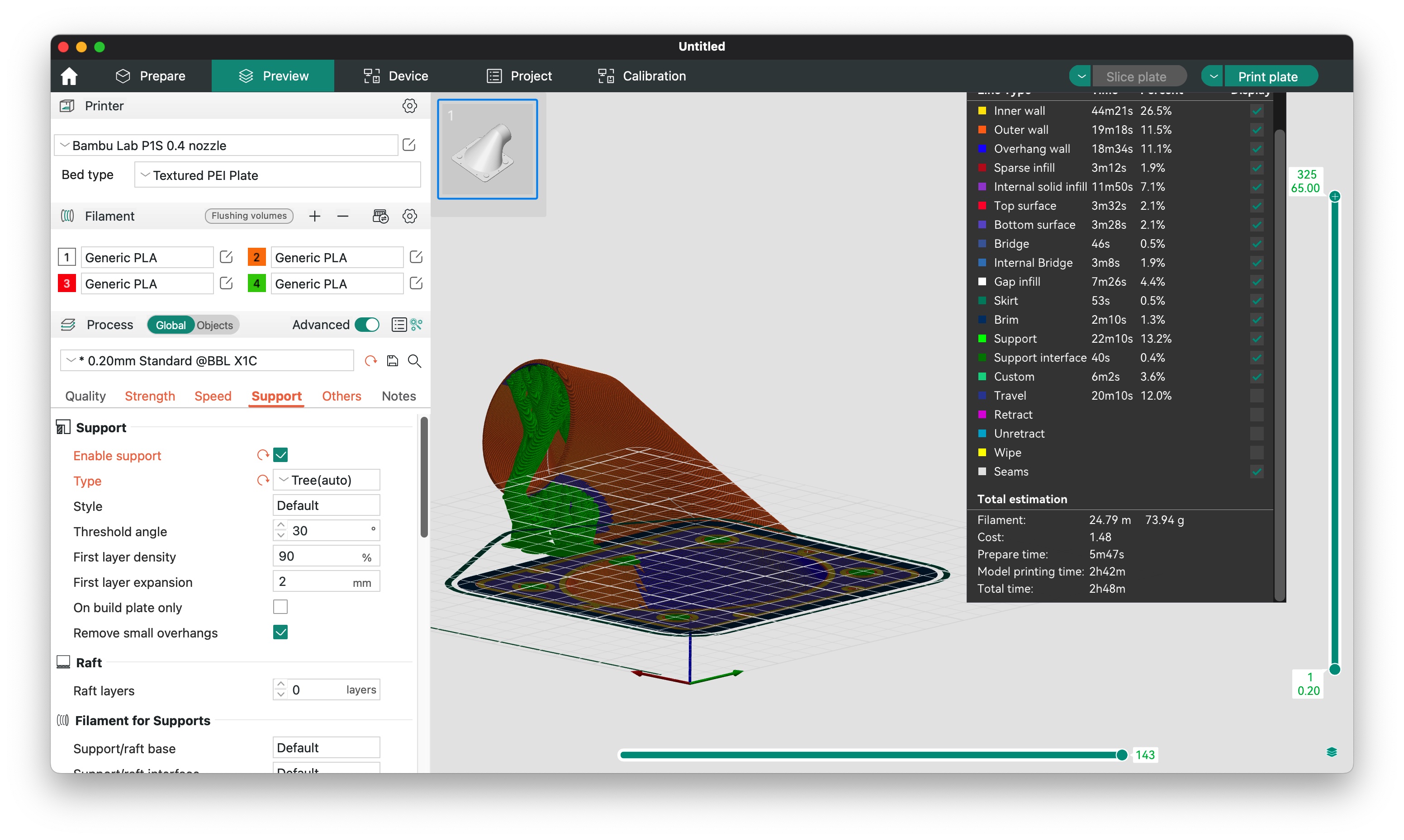This screenshot has width=1404, height=840.
Task: Add a new filament with plus icon
Action: tap(315, 216)
